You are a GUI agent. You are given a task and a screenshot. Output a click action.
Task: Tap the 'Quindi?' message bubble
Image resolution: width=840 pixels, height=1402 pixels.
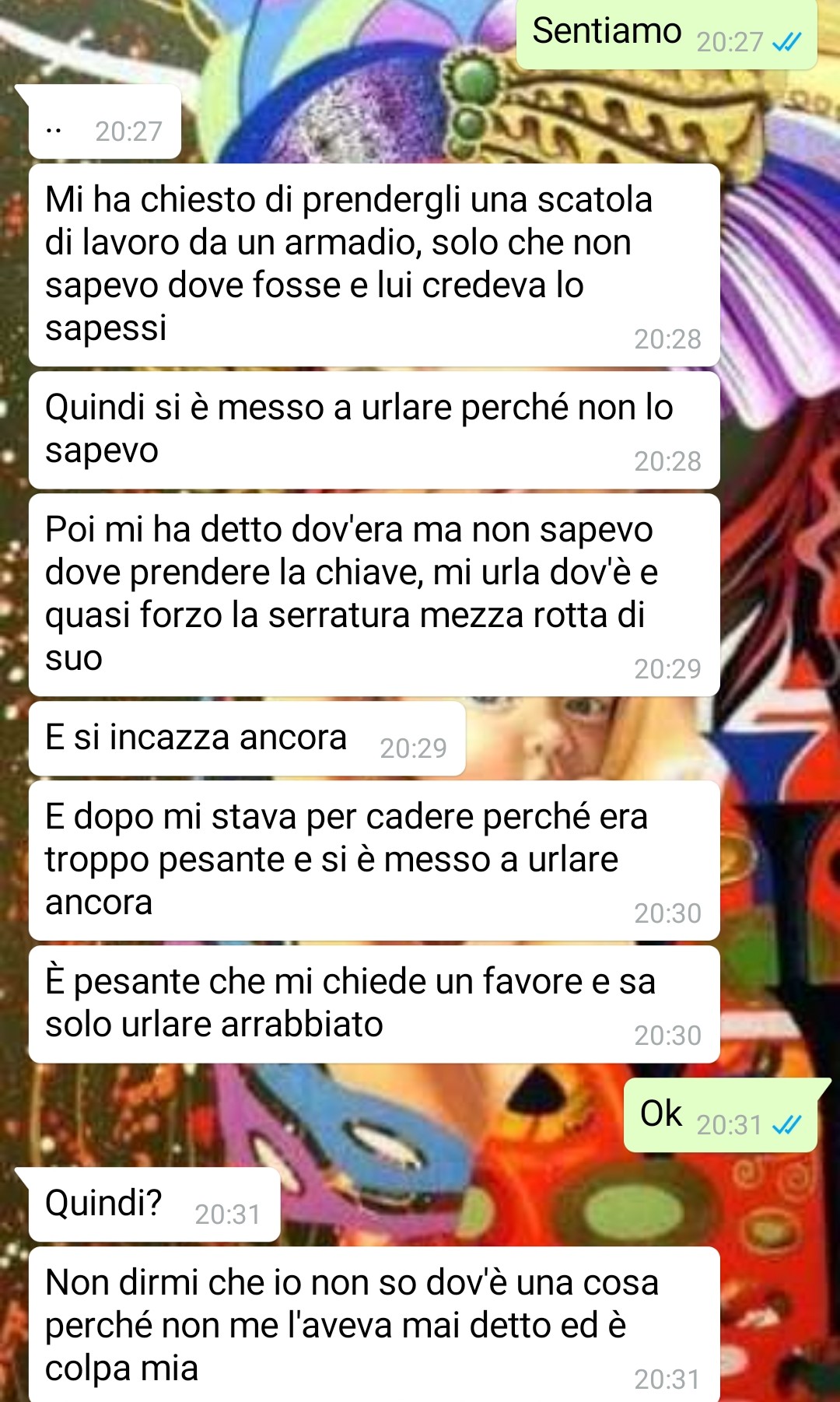pyautogui.click(x=154, y=1204)
